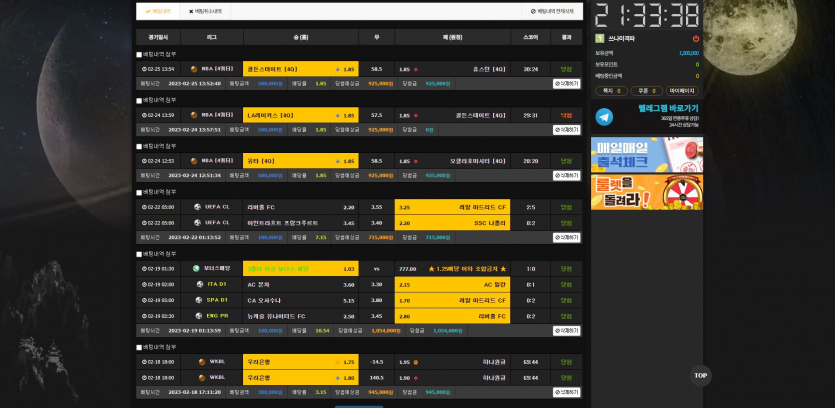This screenshot has width=835, height=408.
Task: Click the bonus betting league icon
Action: [x=197, y=268]
